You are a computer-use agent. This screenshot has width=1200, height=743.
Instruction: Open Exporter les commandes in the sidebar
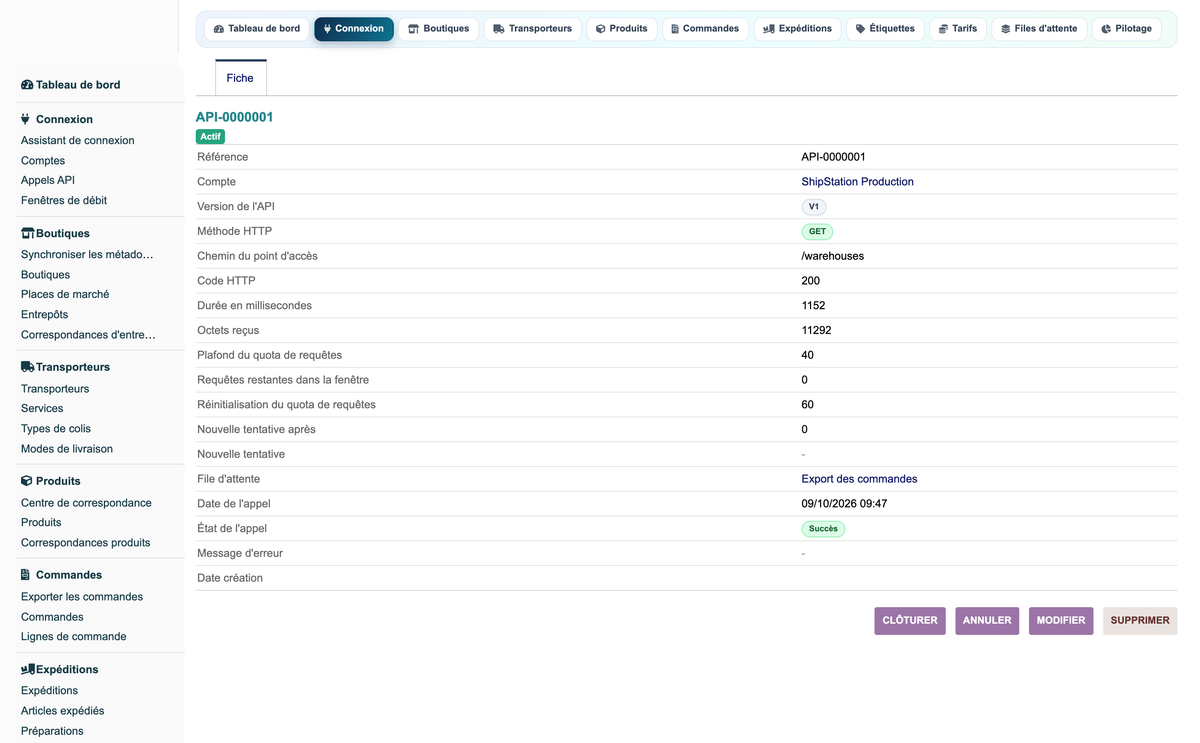(x=82, y=597)
